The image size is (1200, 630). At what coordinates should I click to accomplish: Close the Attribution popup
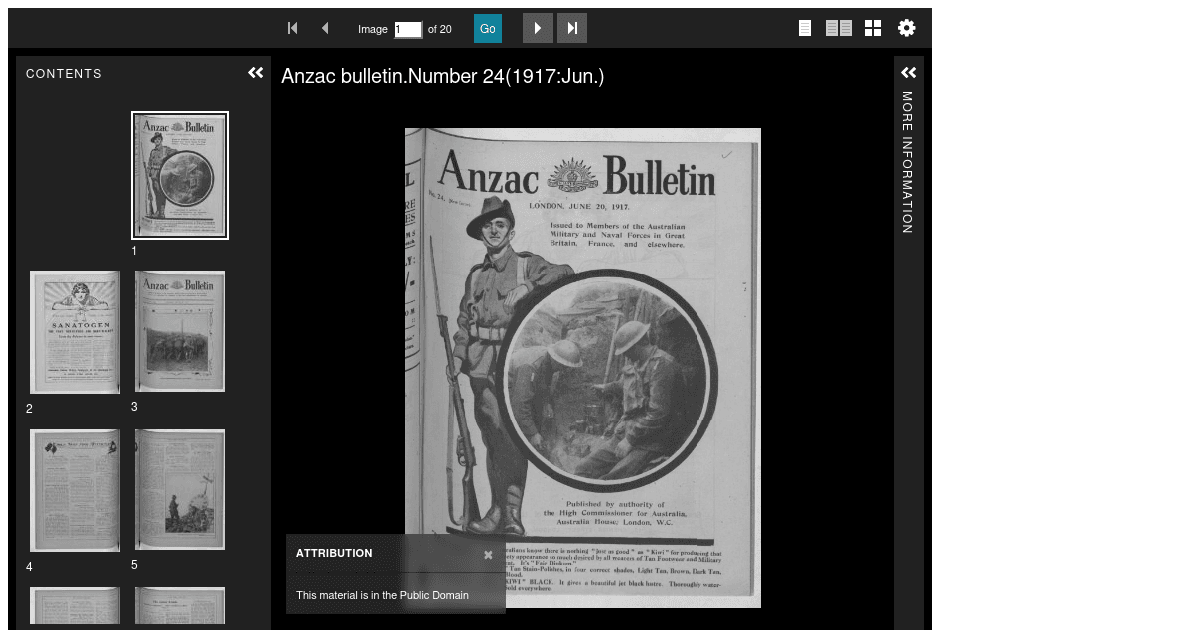[x=488, y=554]
